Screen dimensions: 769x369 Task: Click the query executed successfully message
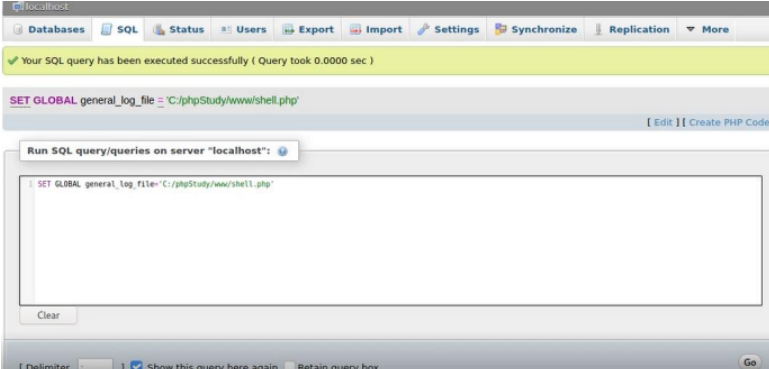[197, 61]
